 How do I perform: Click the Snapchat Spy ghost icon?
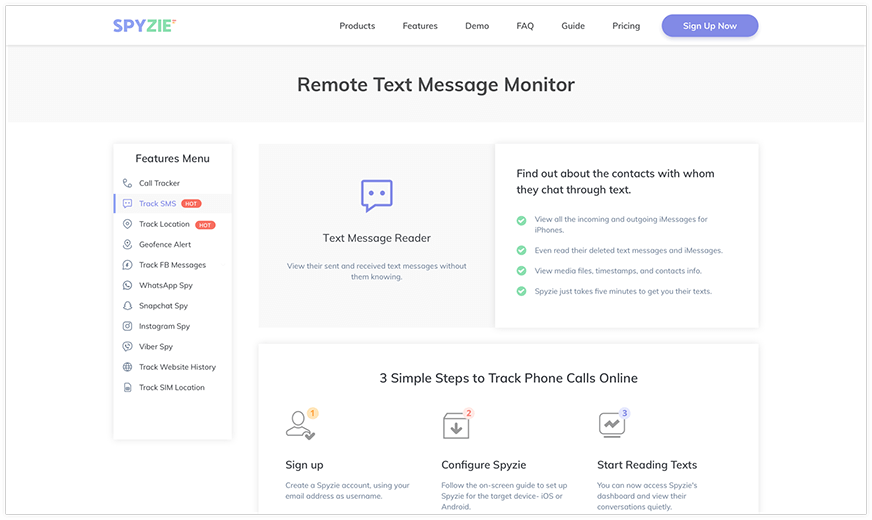pyautogui.click(x=127, y=306)
